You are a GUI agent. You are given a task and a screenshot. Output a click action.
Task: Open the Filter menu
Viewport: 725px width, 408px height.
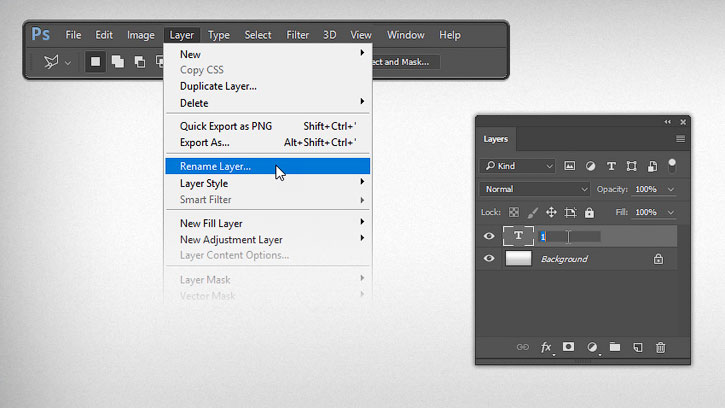(297, 35)
